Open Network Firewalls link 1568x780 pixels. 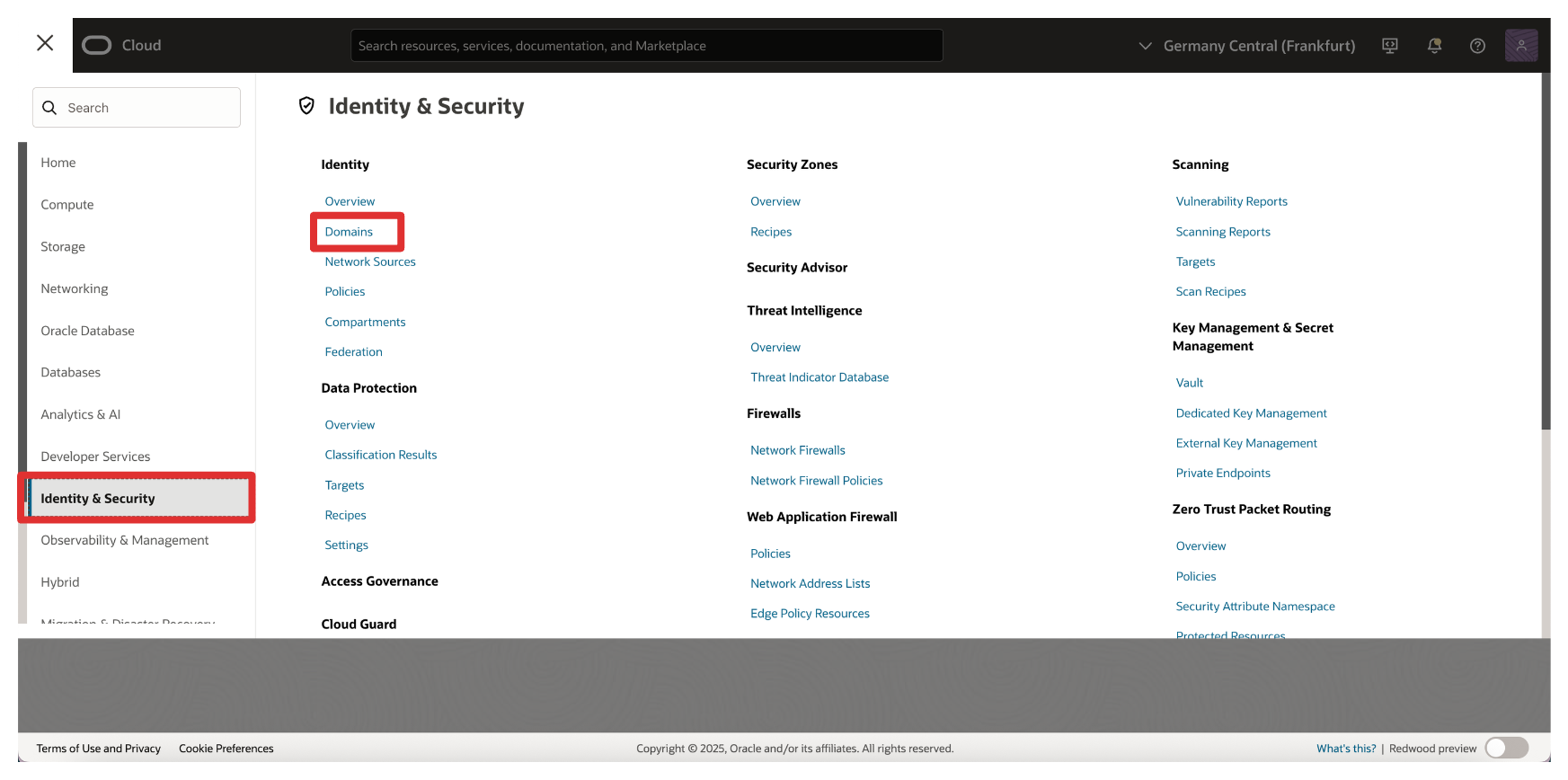click(x=797, y=450)
